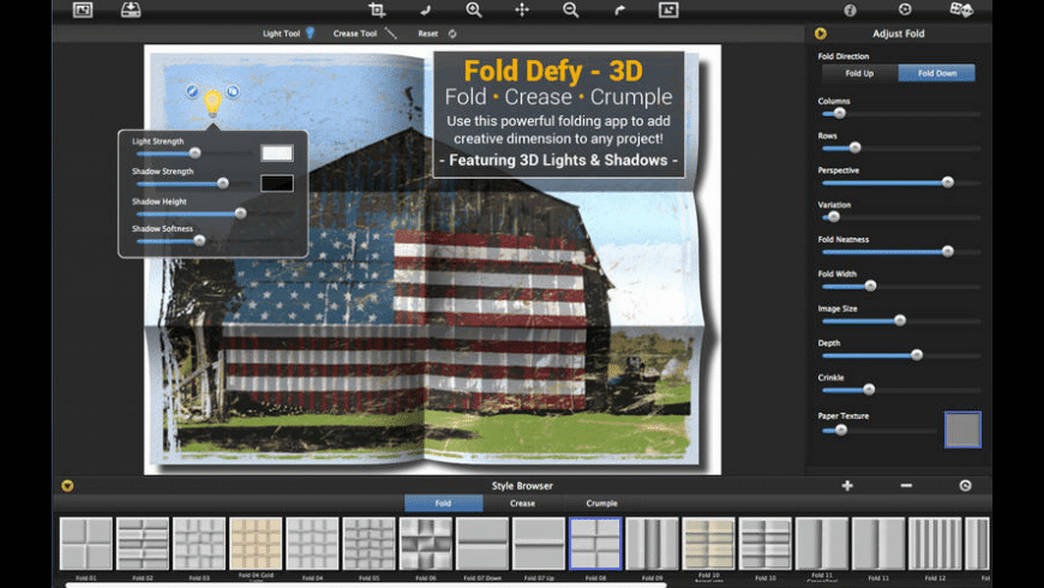Collapse the Style Browser yellow arrow

click(x=67, y=485)
